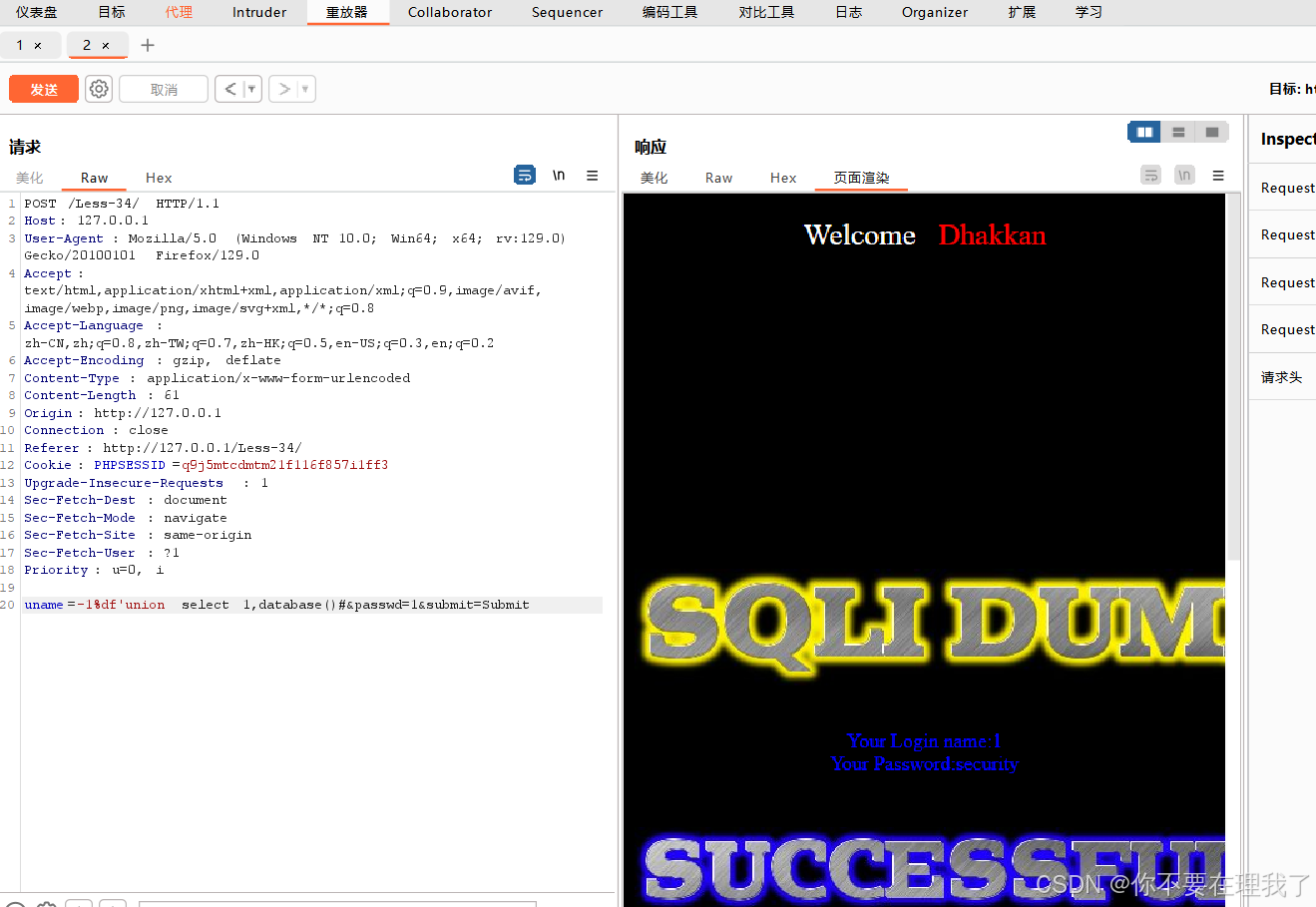Click the Origin header line
This screenshot has height=907, width=1316.
click(123, 413)
